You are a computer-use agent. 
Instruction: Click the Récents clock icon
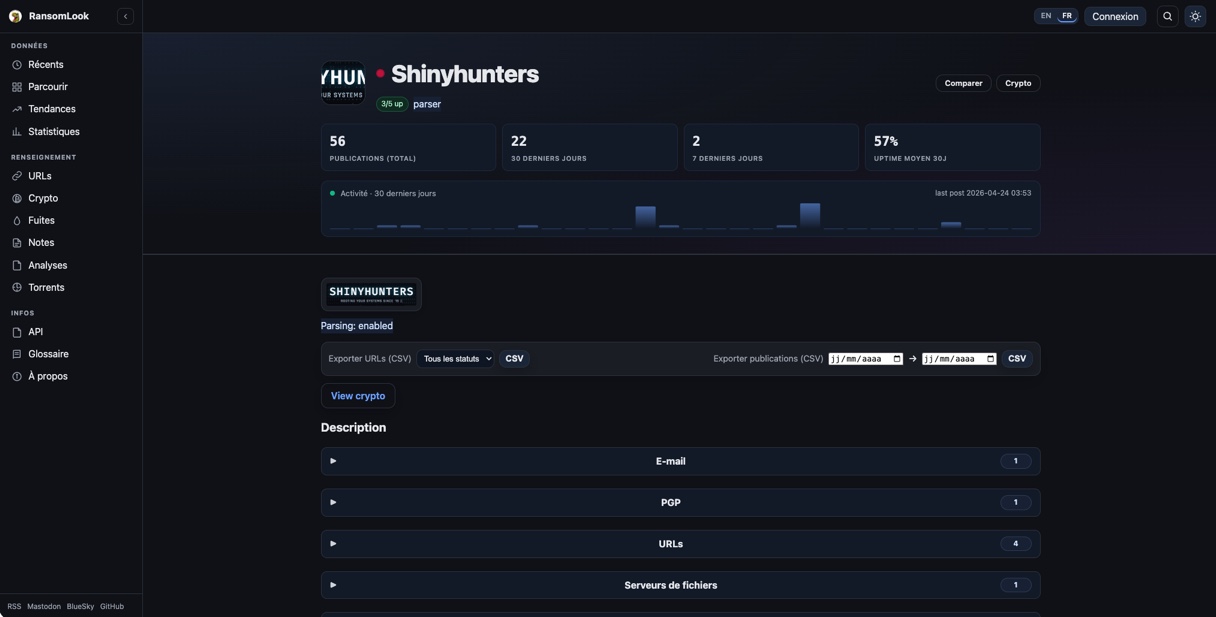click(x=17, y=65)
